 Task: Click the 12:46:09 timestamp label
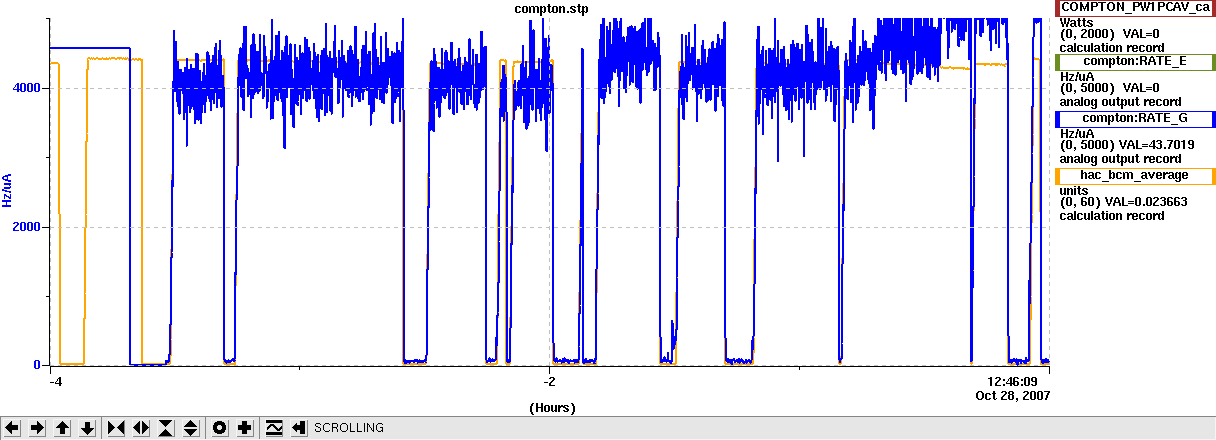pos(1012,381)
